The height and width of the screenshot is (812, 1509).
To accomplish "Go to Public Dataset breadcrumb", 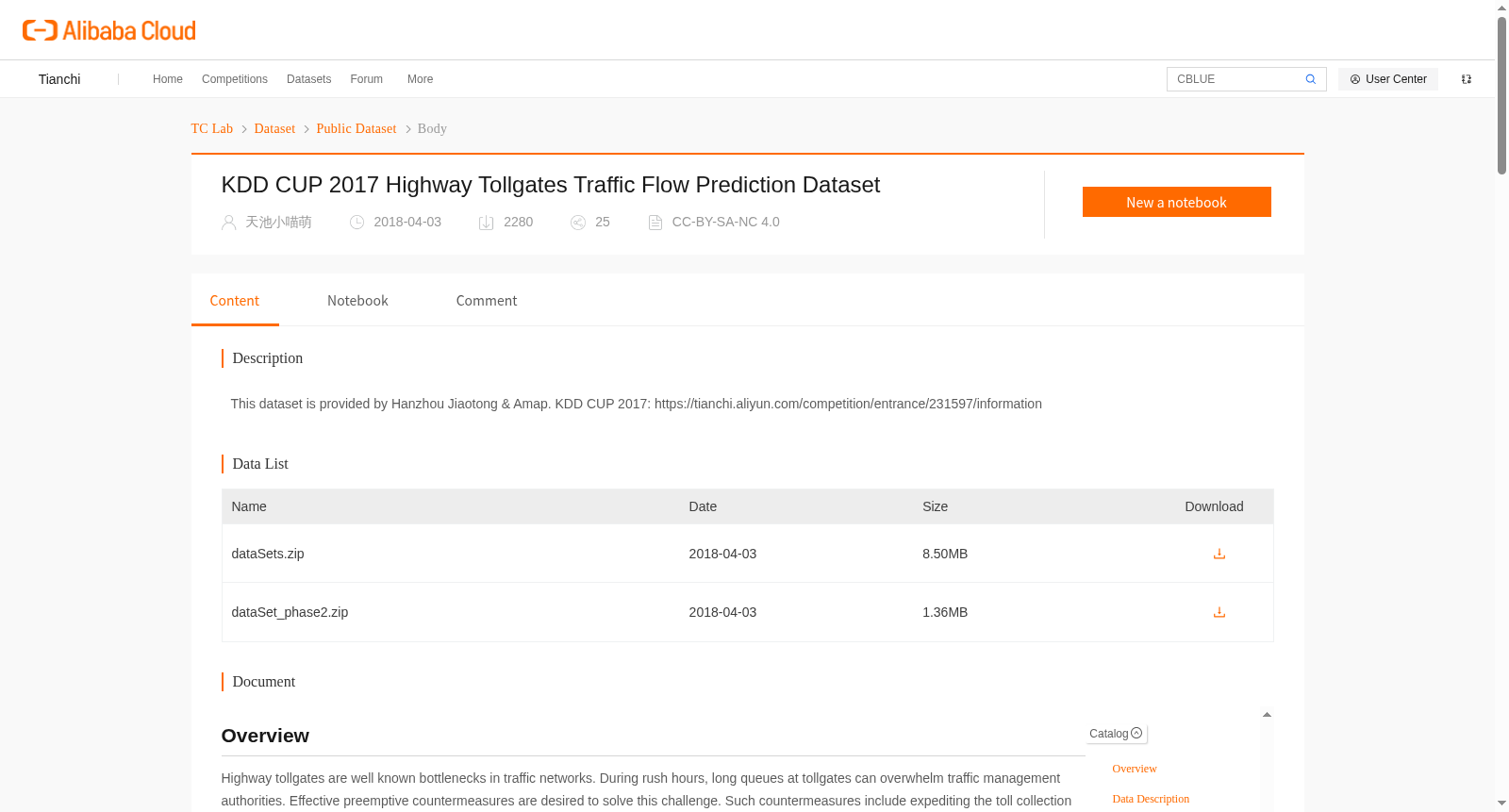I will 357,129.
